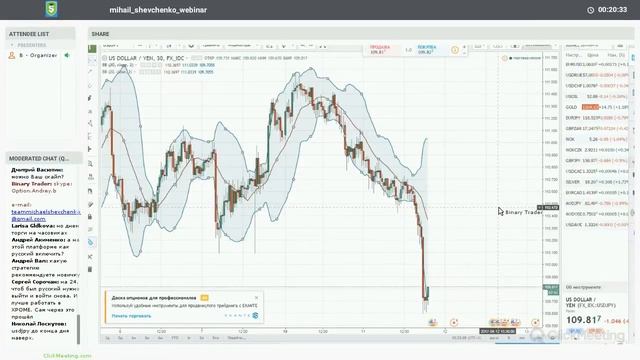Click the flag event marker on time axis
The image size is (640, 360).
(x=432, y=322)
